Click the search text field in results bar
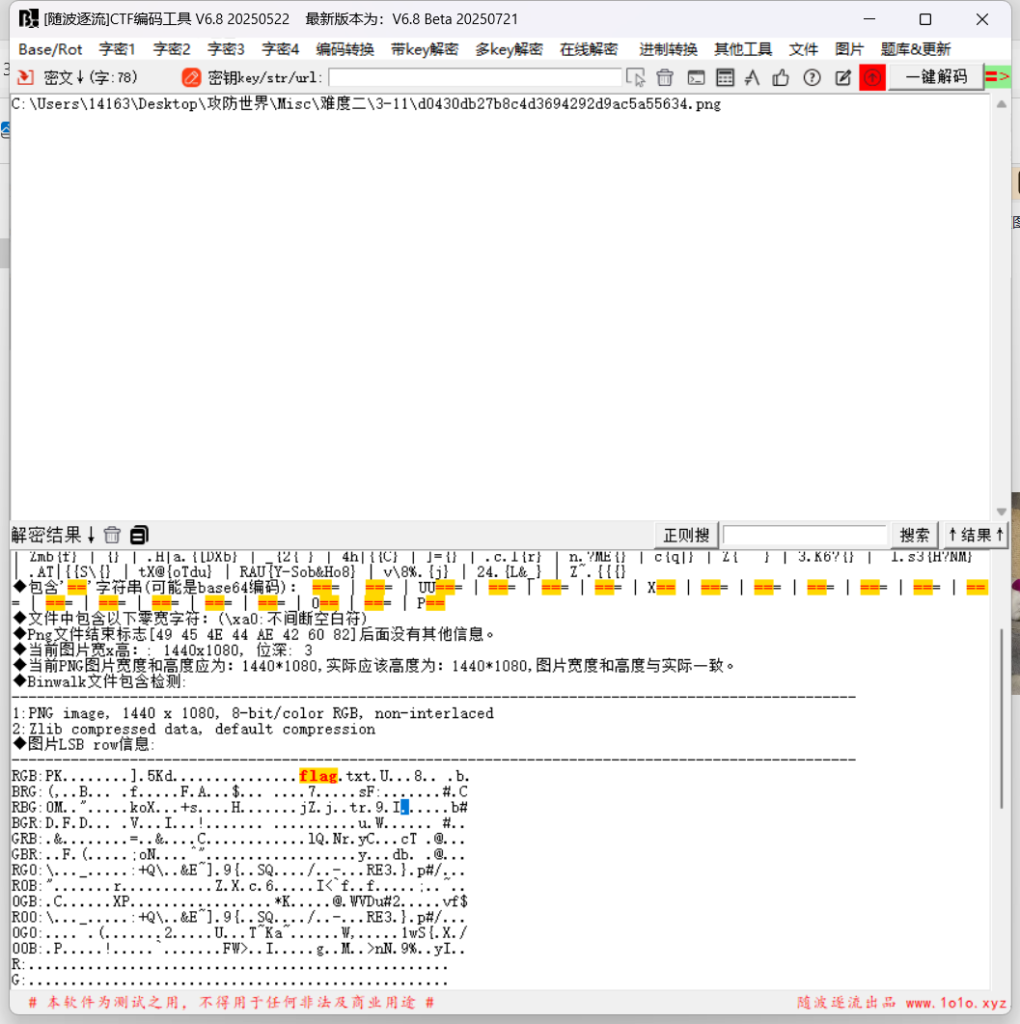Viewport: 1020px width, 1024px height. (804, 535)
